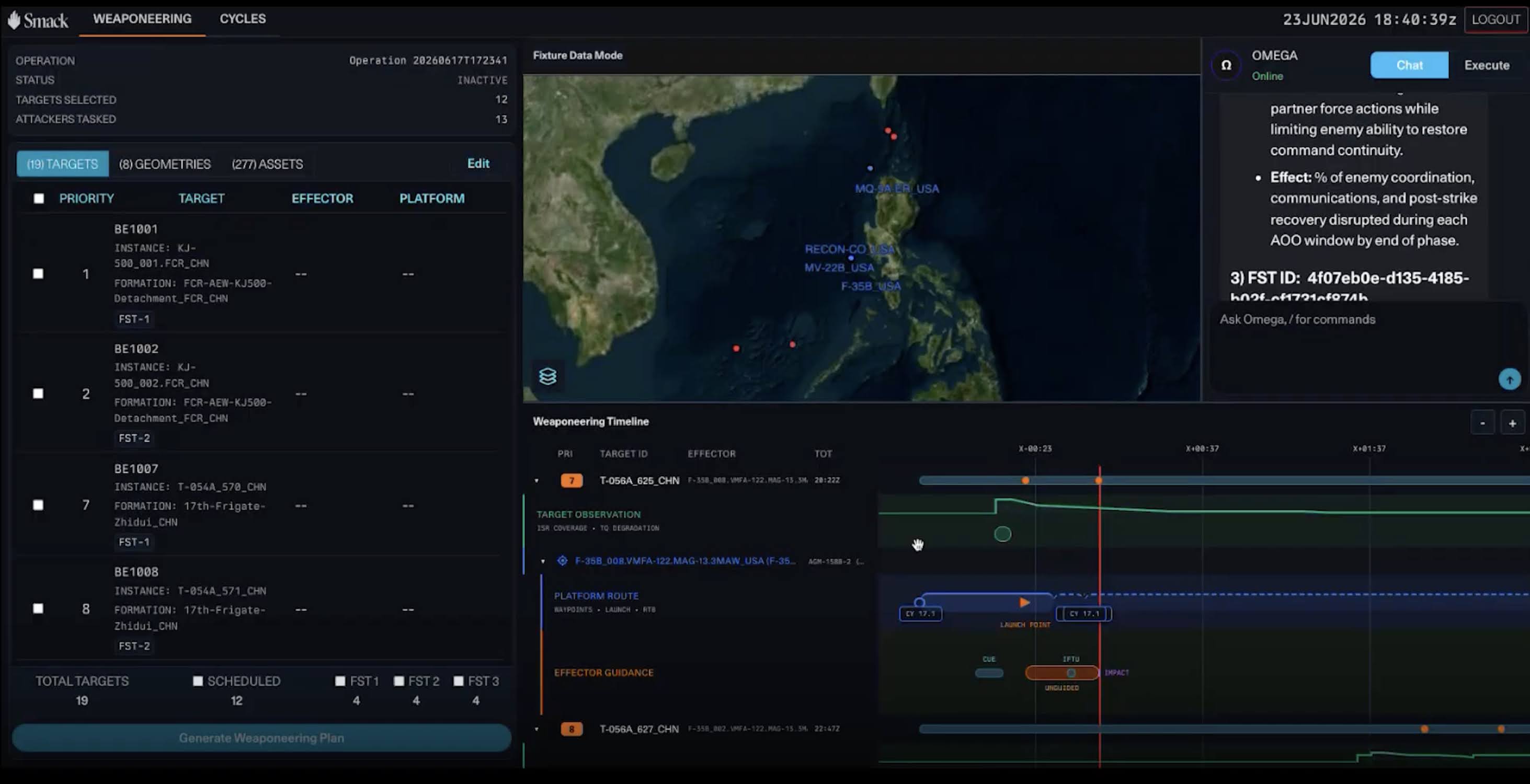Toggle the FST 1 filter checkbox

pos(340,681)
